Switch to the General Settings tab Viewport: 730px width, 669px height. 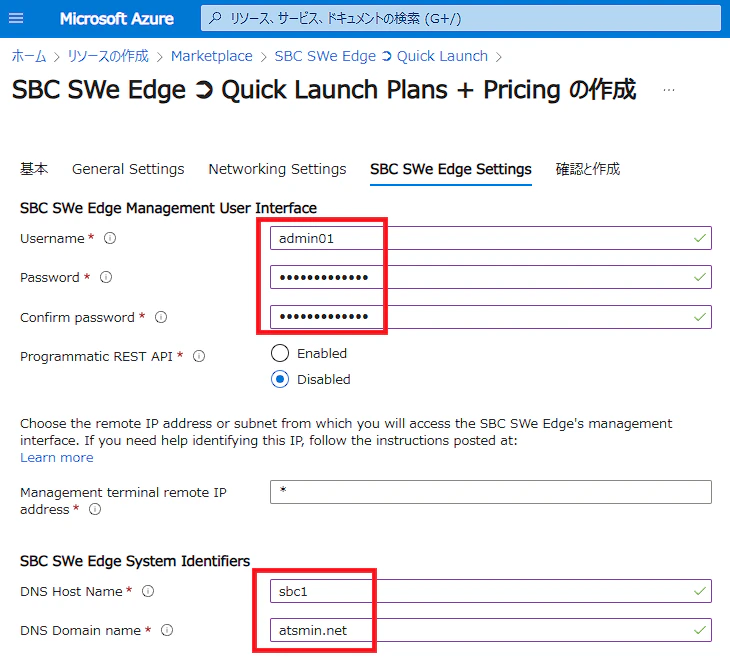point(128,169)
